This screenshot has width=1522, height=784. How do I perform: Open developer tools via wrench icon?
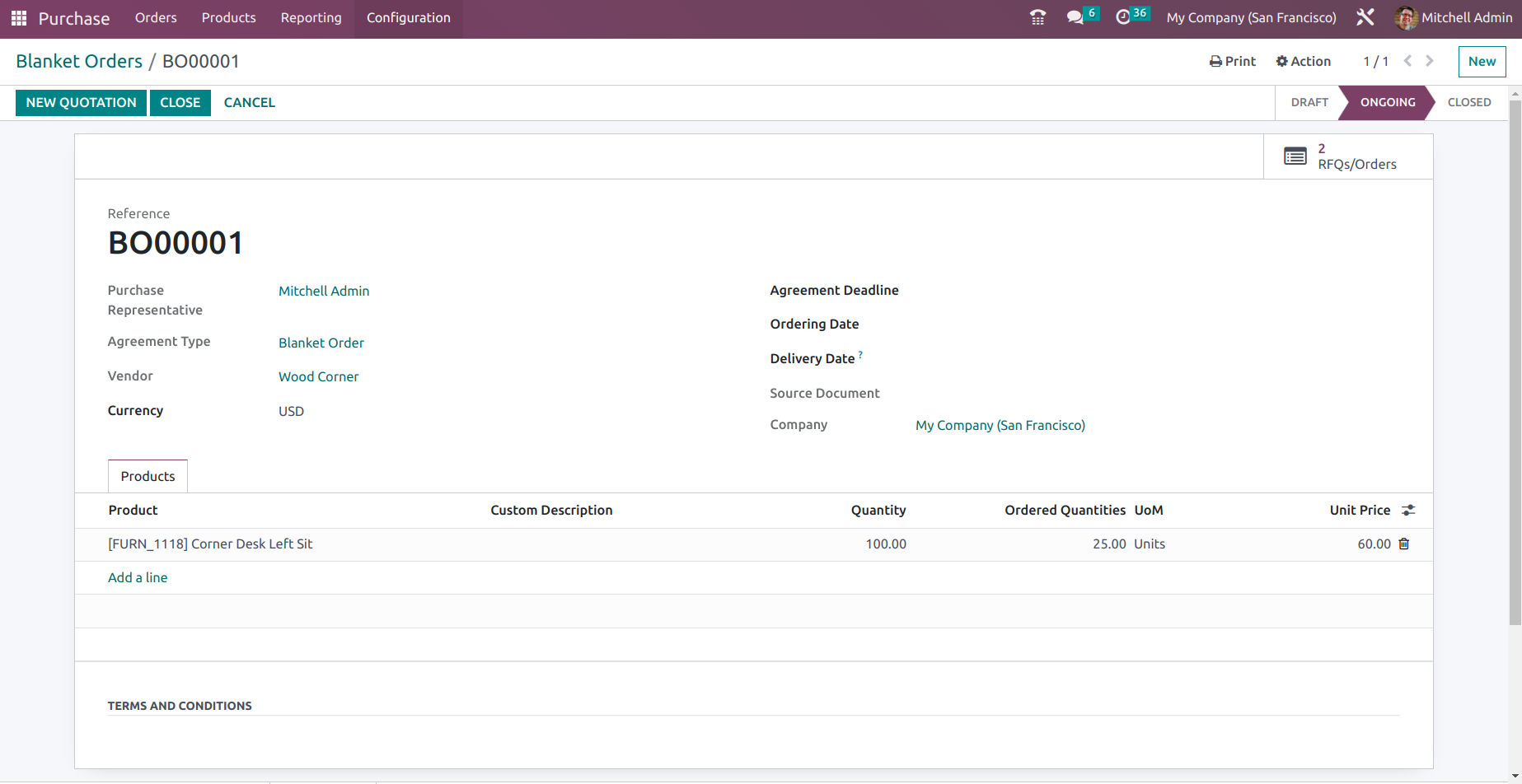point(1365,16)
